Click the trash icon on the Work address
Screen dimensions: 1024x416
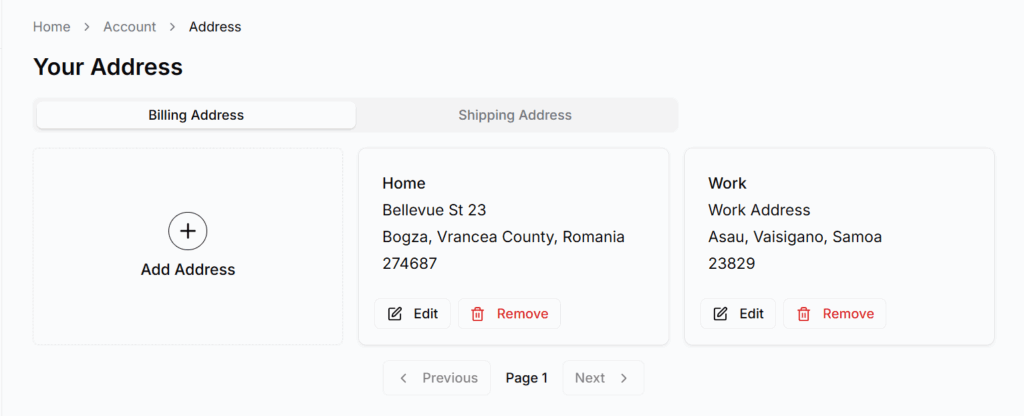(804, 314)
